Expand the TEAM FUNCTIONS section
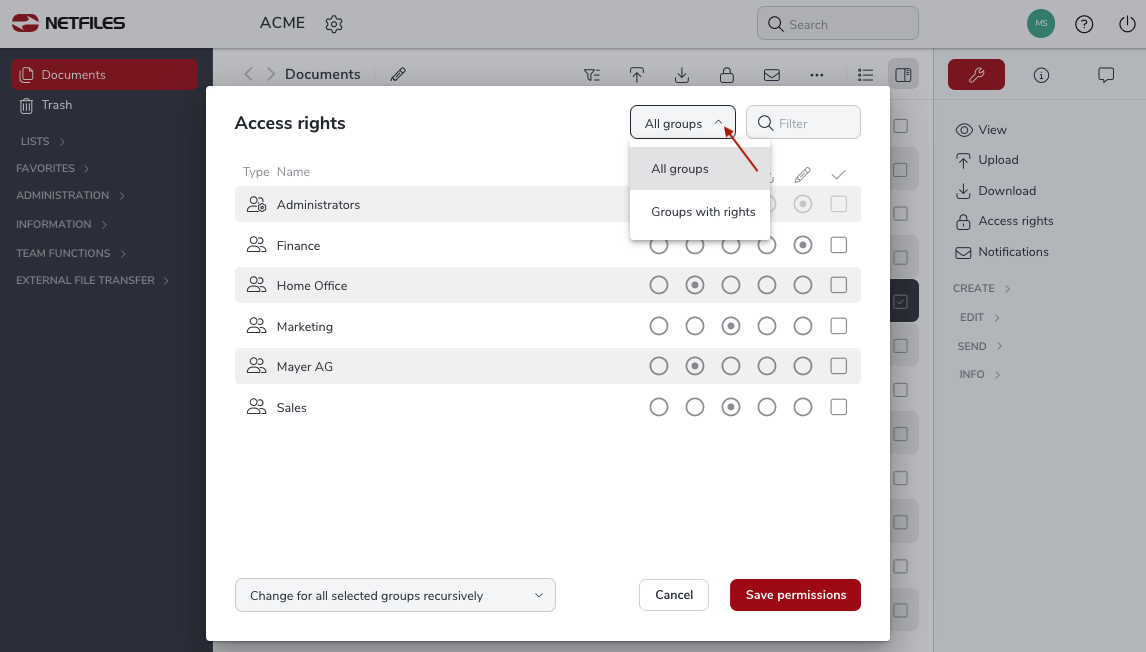The height and width of the screenshot is (652, 1146). [71, 253]
